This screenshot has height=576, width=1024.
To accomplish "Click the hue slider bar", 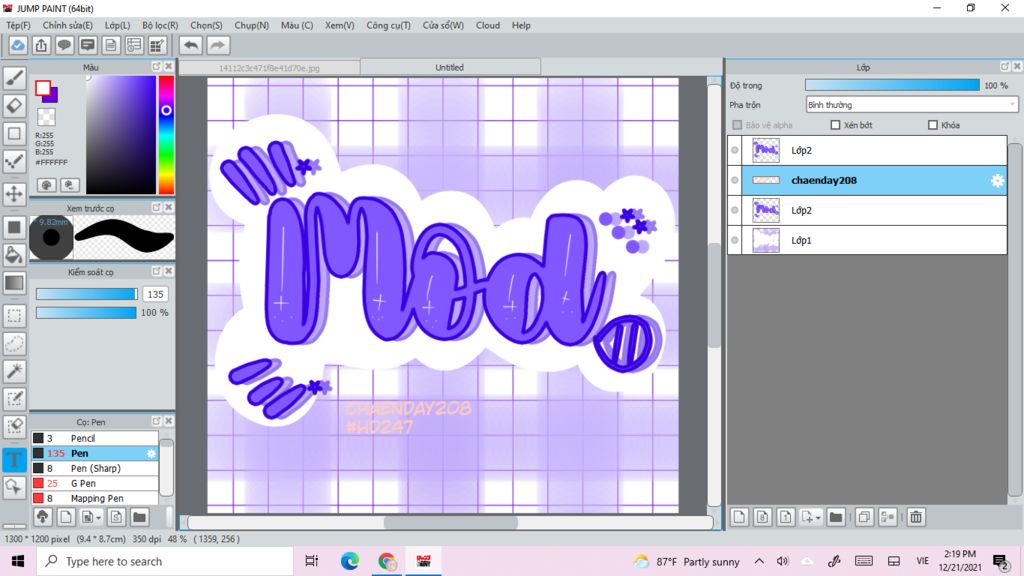I will (167, 135).
